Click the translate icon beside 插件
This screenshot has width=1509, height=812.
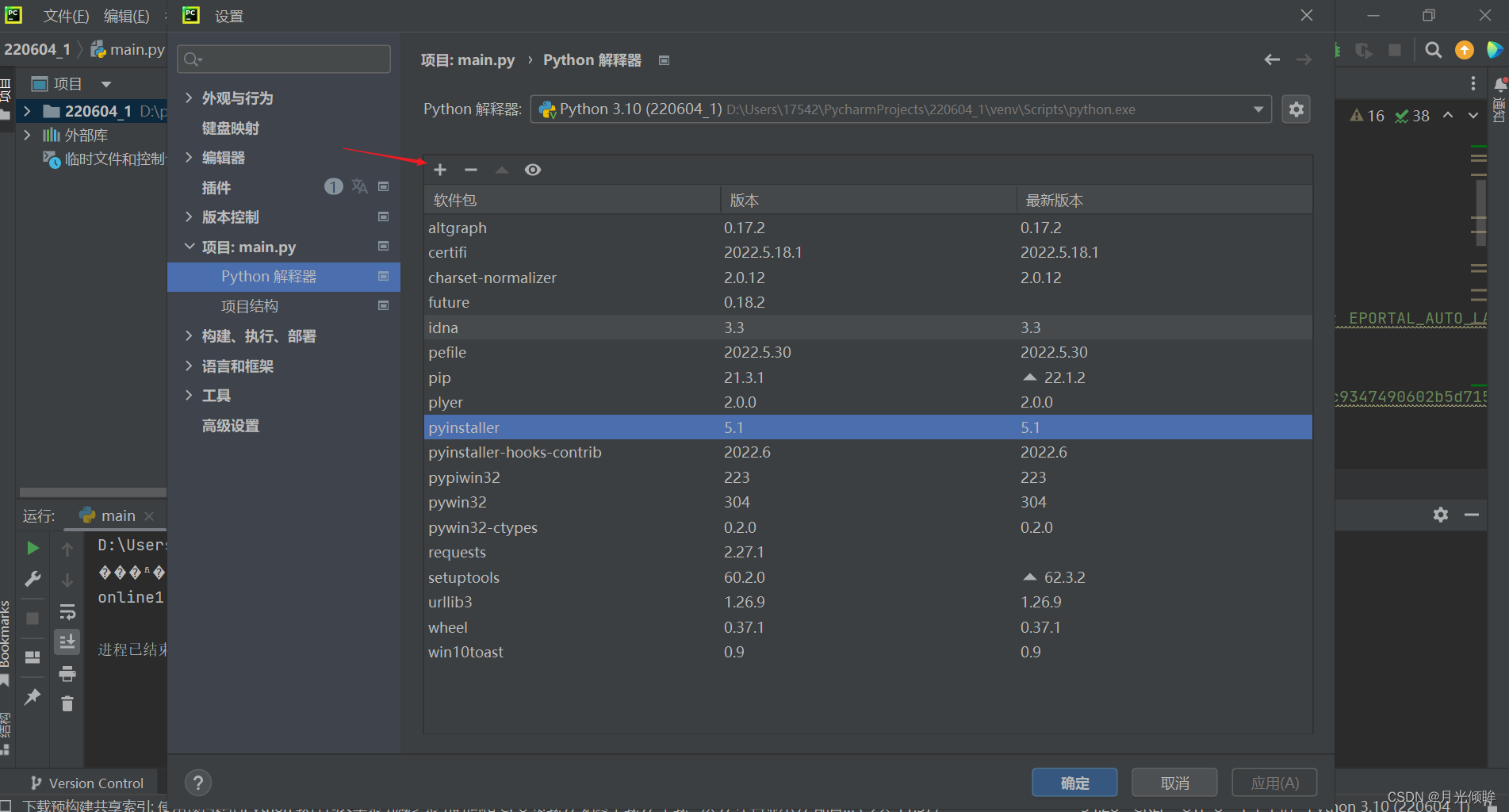pos(359,186)
